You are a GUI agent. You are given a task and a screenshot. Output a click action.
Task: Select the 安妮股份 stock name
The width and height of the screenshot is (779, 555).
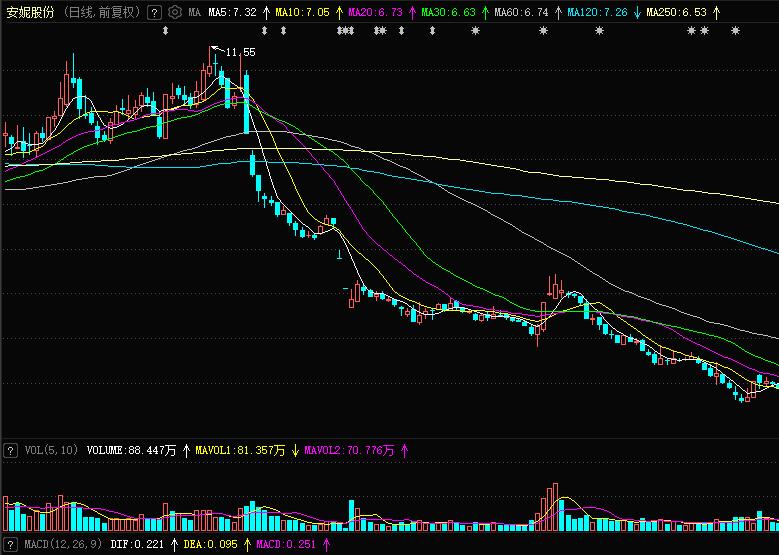(30, 12)
